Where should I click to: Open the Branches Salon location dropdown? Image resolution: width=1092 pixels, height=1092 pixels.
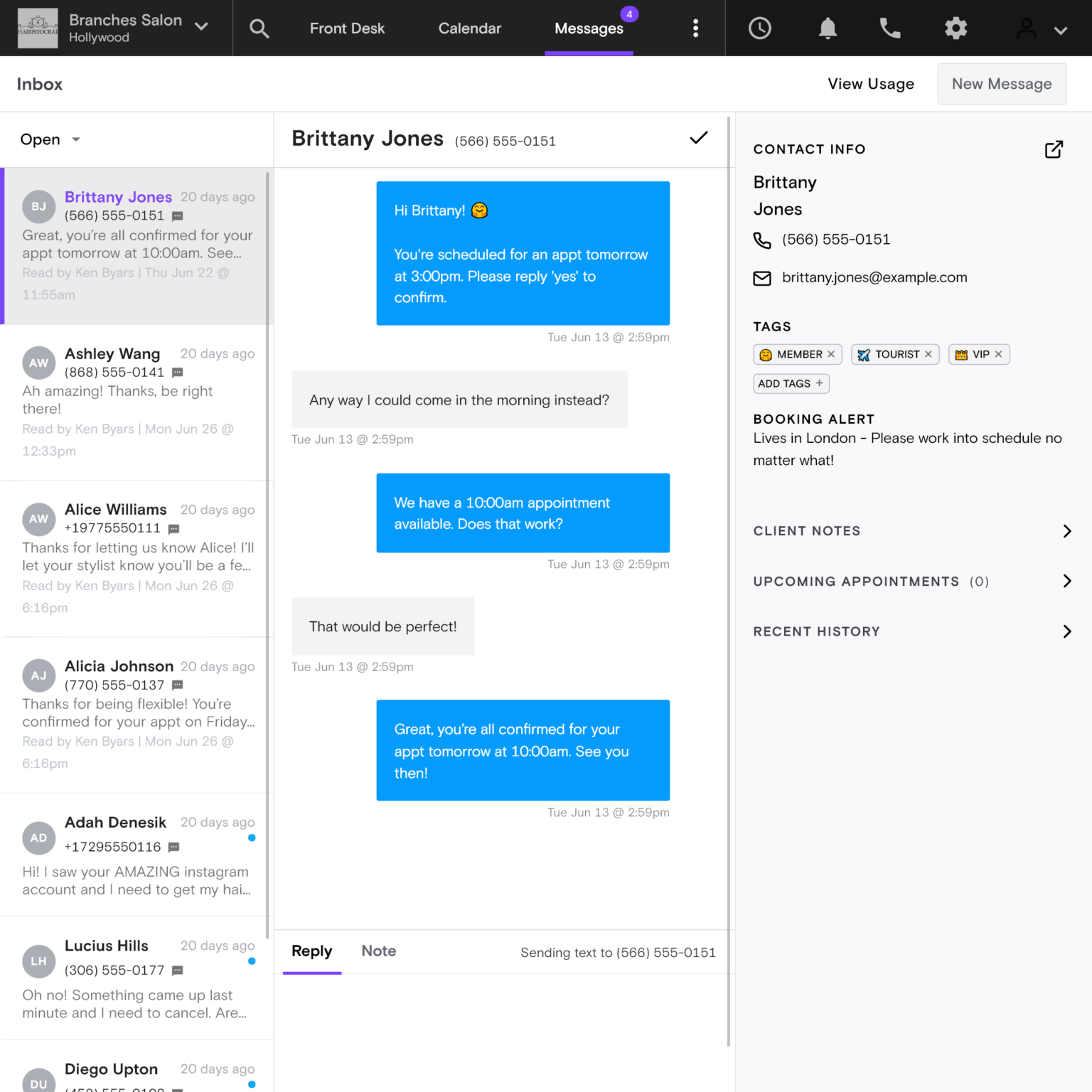(201, 27)
